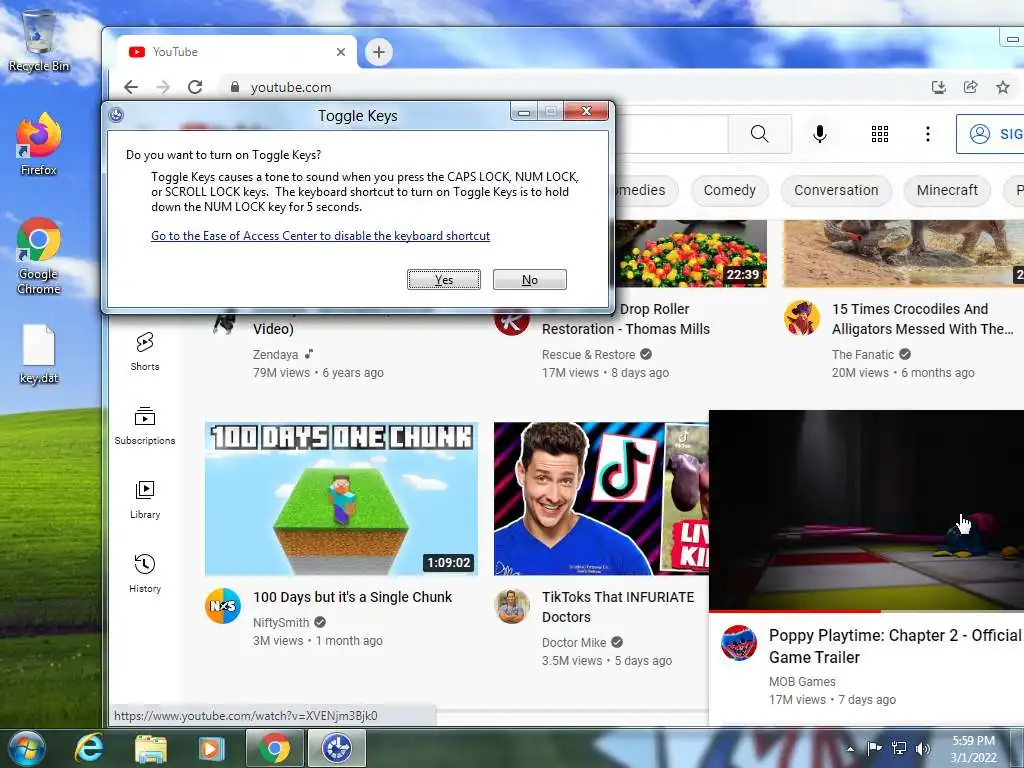
Task: Open the MOB Games channel name
Action: pos(802,682)
